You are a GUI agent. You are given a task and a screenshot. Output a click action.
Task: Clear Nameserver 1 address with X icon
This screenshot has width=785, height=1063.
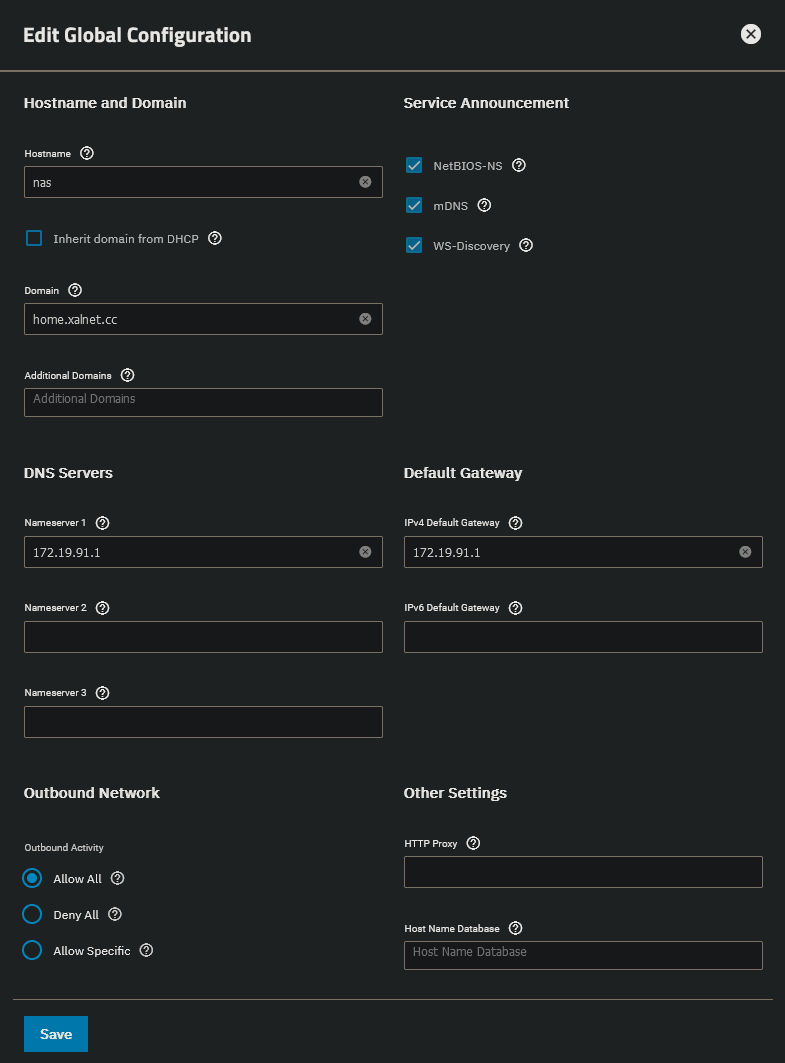(x=365, y=552)
